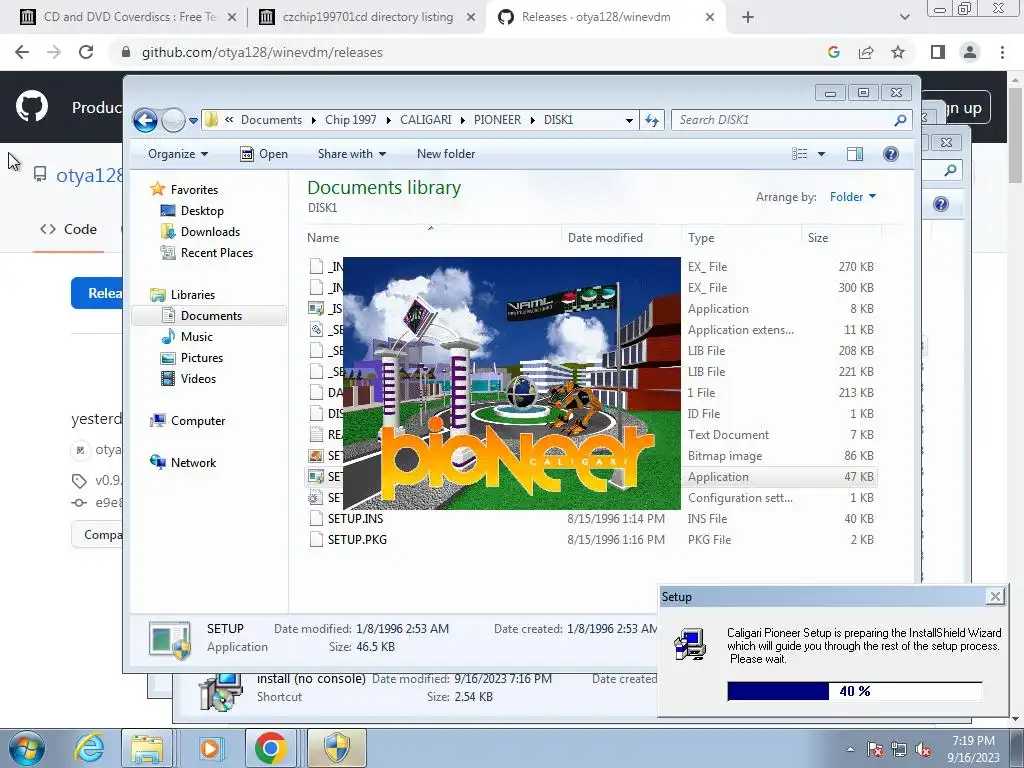Select Pictures library in navigation pane
The width and height of the screenshot is (1024, 768).
click(201, 358)
